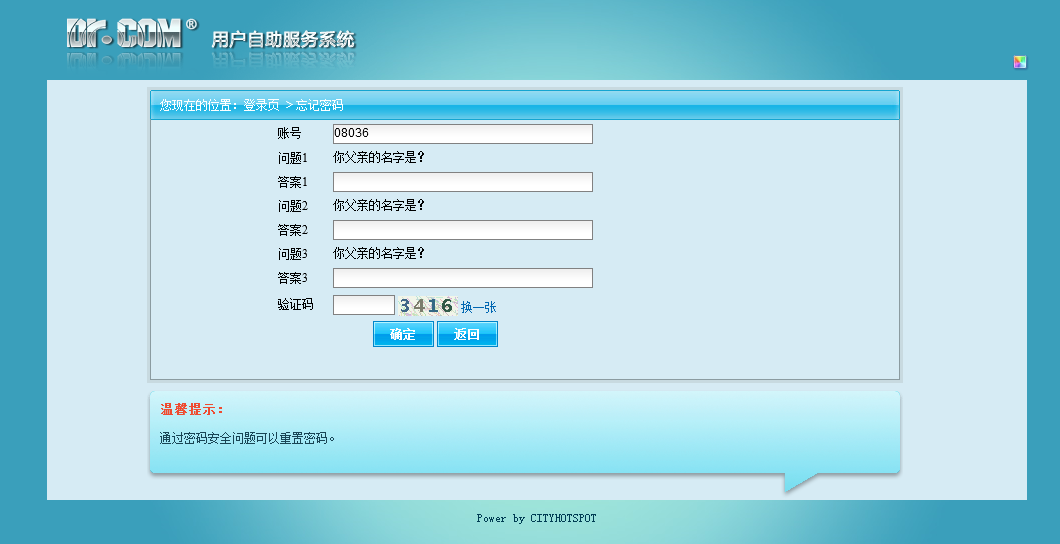
Task: Focus the 验证码 captcha input box
Action: [363, 306]
